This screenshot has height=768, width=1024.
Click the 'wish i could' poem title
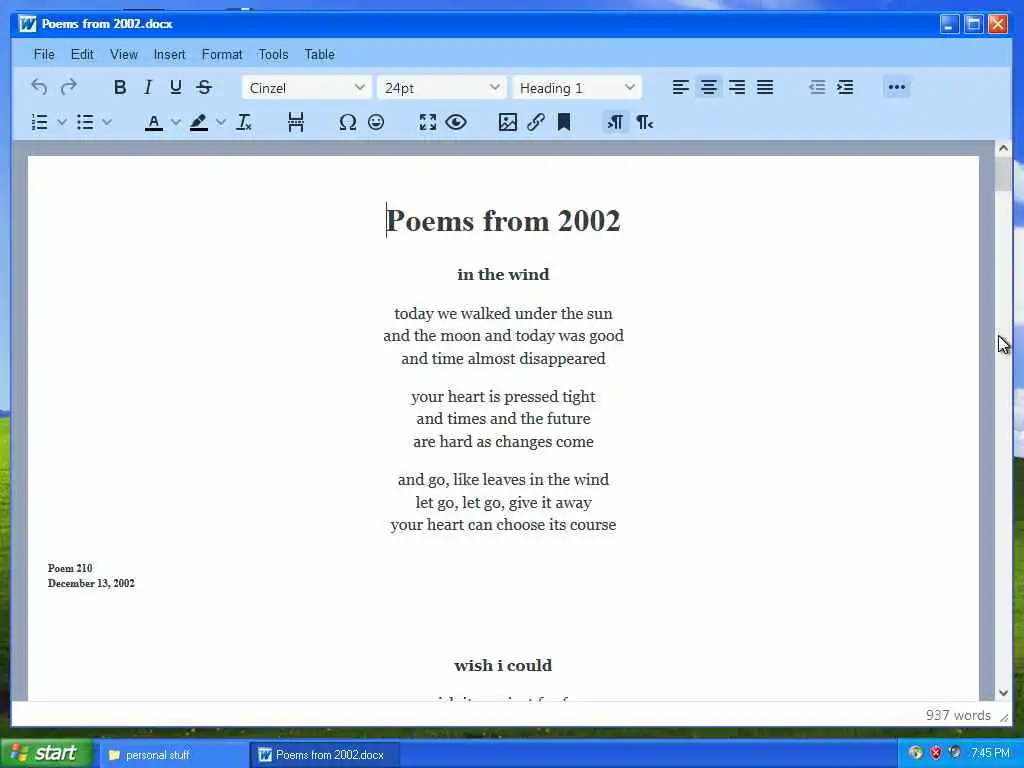pyautogui.click(x=503, y=665)
